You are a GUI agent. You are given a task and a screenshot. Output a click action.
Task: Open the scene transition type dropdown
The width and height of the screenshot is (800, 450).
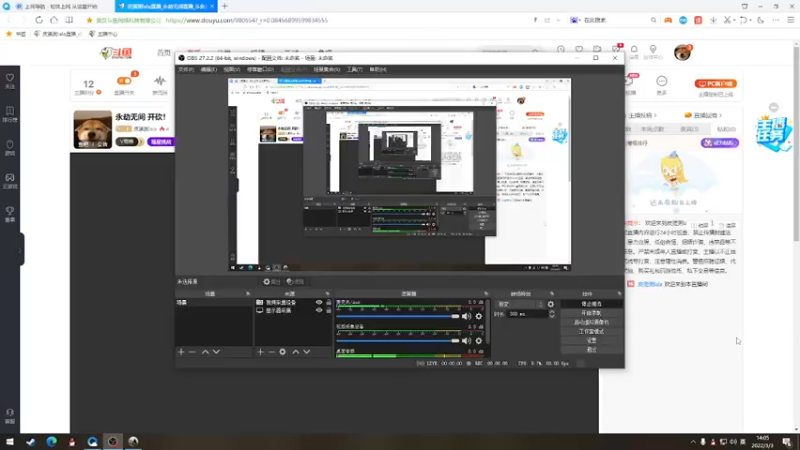coord(520,304)
